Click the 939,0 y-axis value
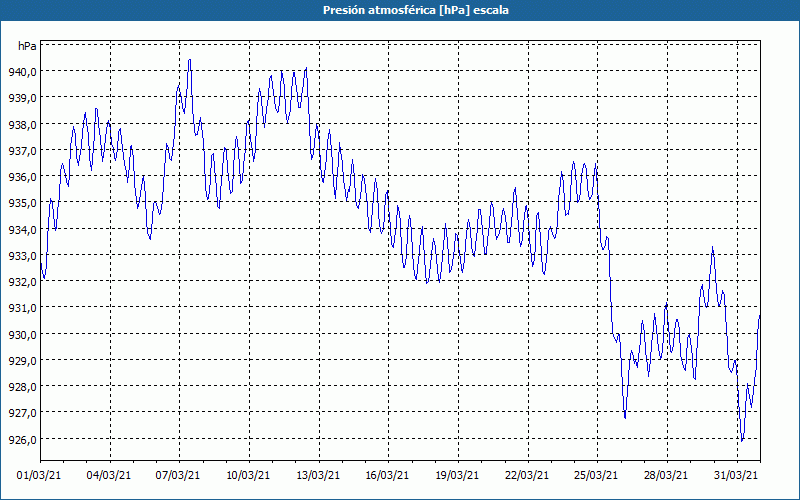The width and height of the screenshot is (800, 500). point(22,98)
